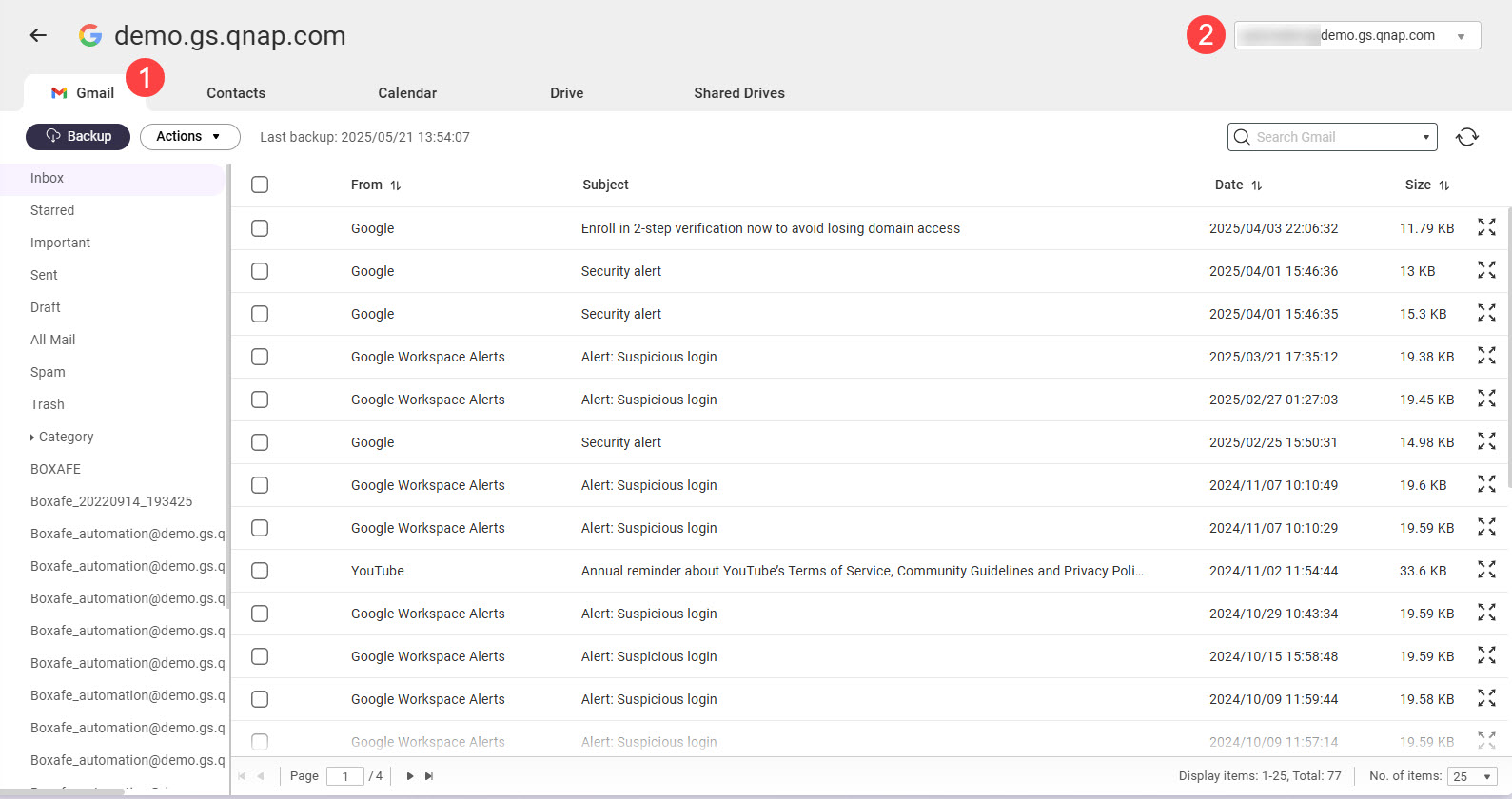The width and height of the screenshot is (1512, 799).
Task: Toggle the select-all checkbox in header
Action: pyautogui.click(x=260, y=185)
